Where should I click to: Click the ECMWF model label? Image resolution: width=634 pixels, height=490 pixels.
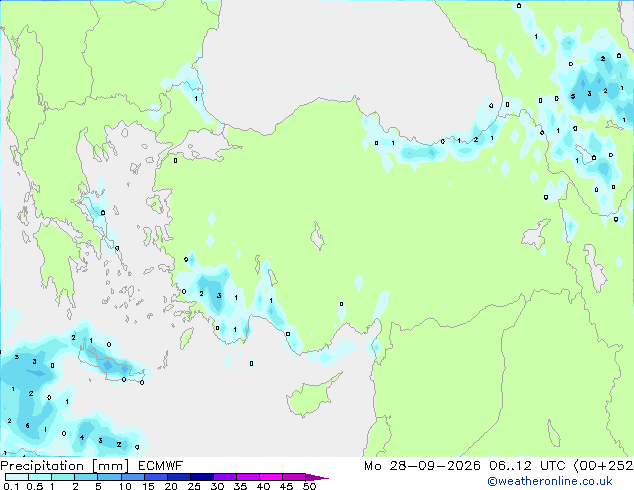point(161,466)
